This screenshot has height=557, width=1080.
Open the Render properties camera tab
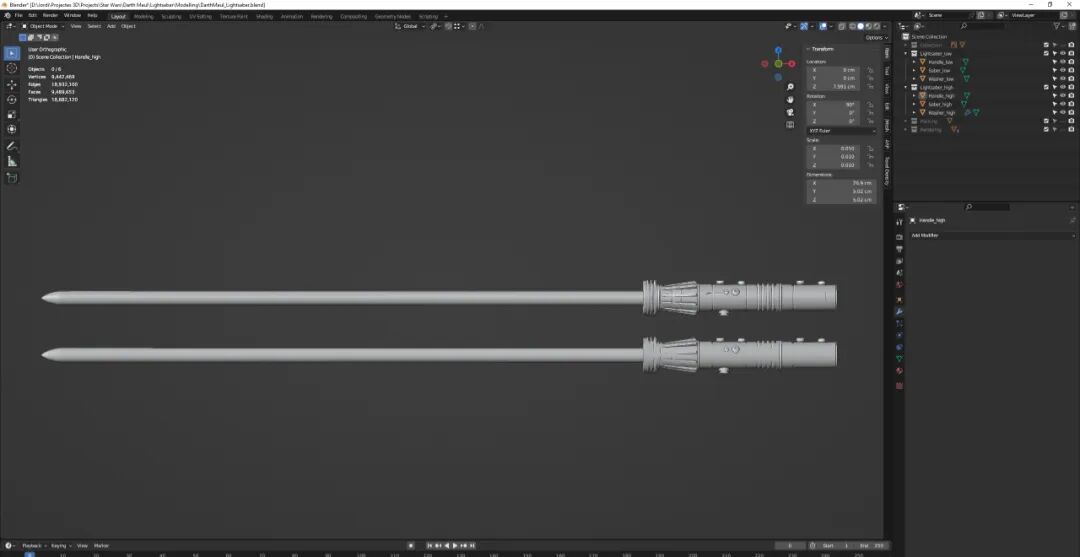(899, 237)
